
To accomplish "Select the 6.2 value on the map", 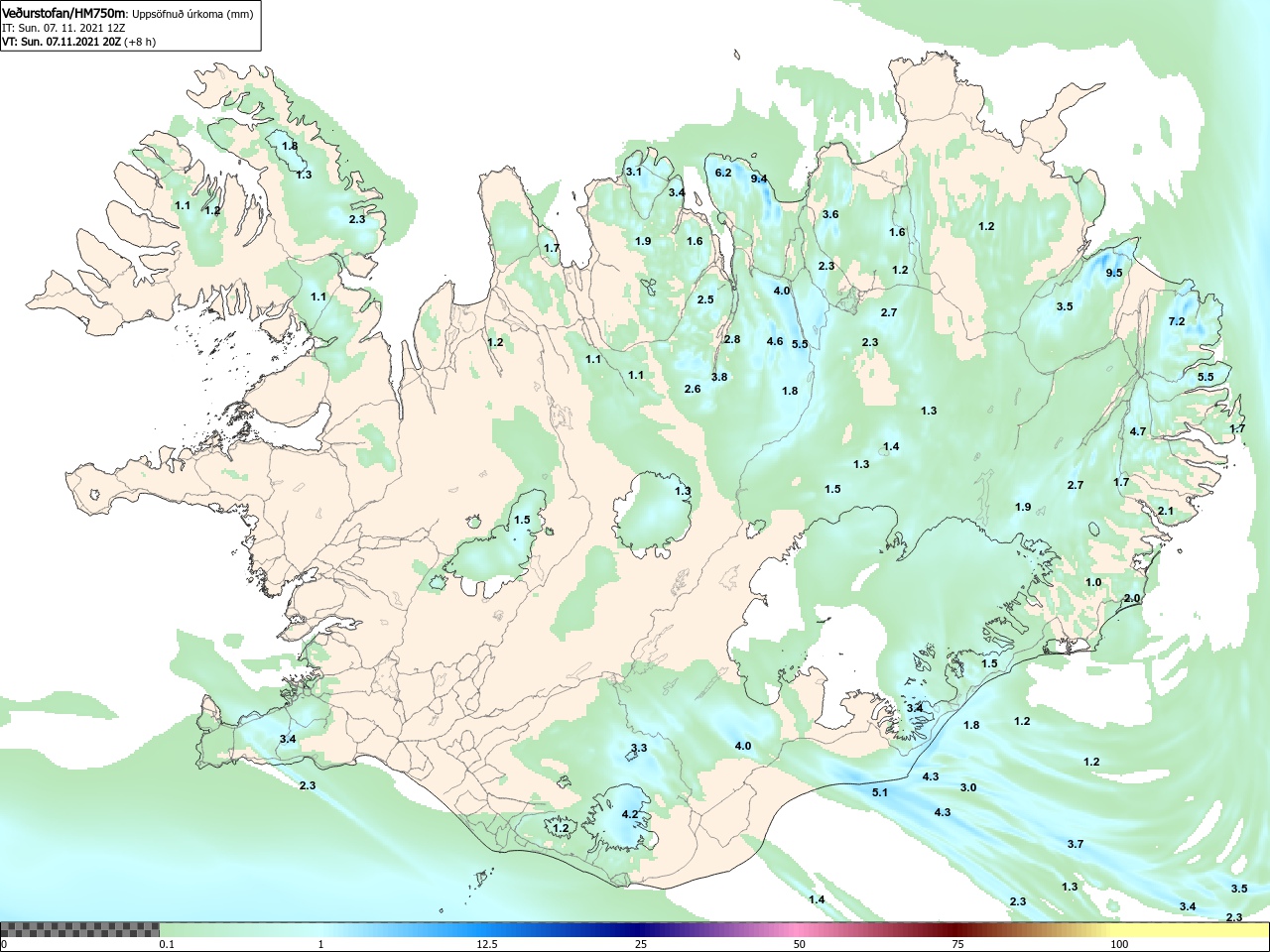I will [723, 173].
